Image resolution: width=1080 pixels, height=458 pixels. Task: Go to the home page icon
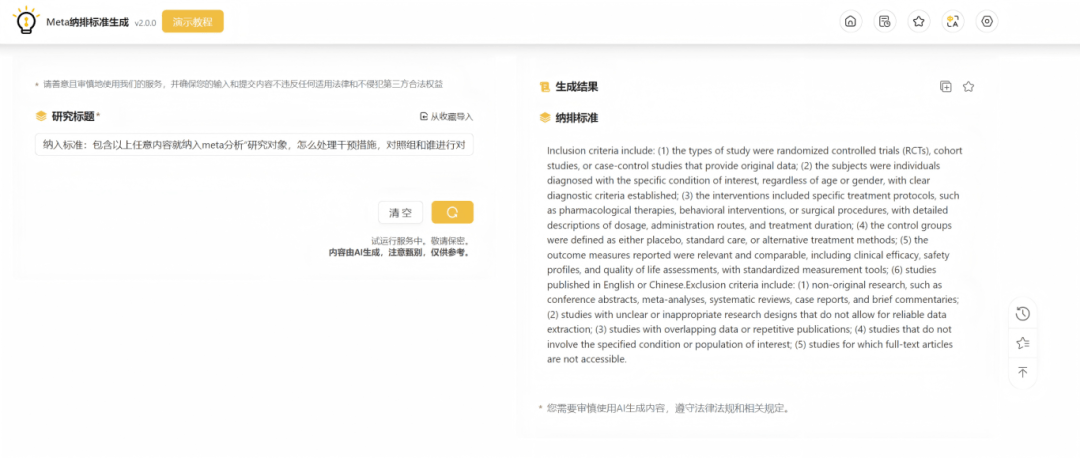tap(850, 21)
